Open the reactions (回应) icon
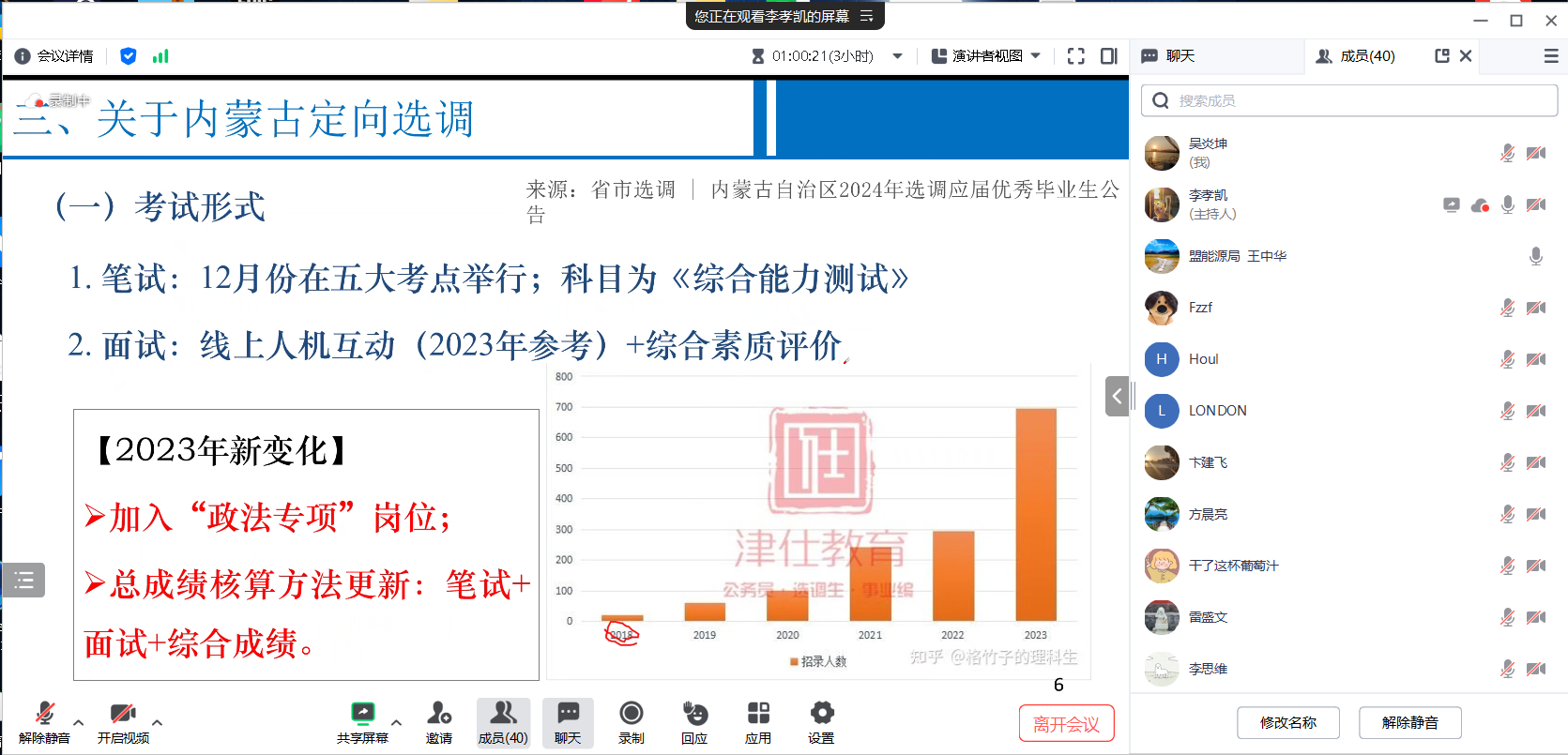 (694, 714)
